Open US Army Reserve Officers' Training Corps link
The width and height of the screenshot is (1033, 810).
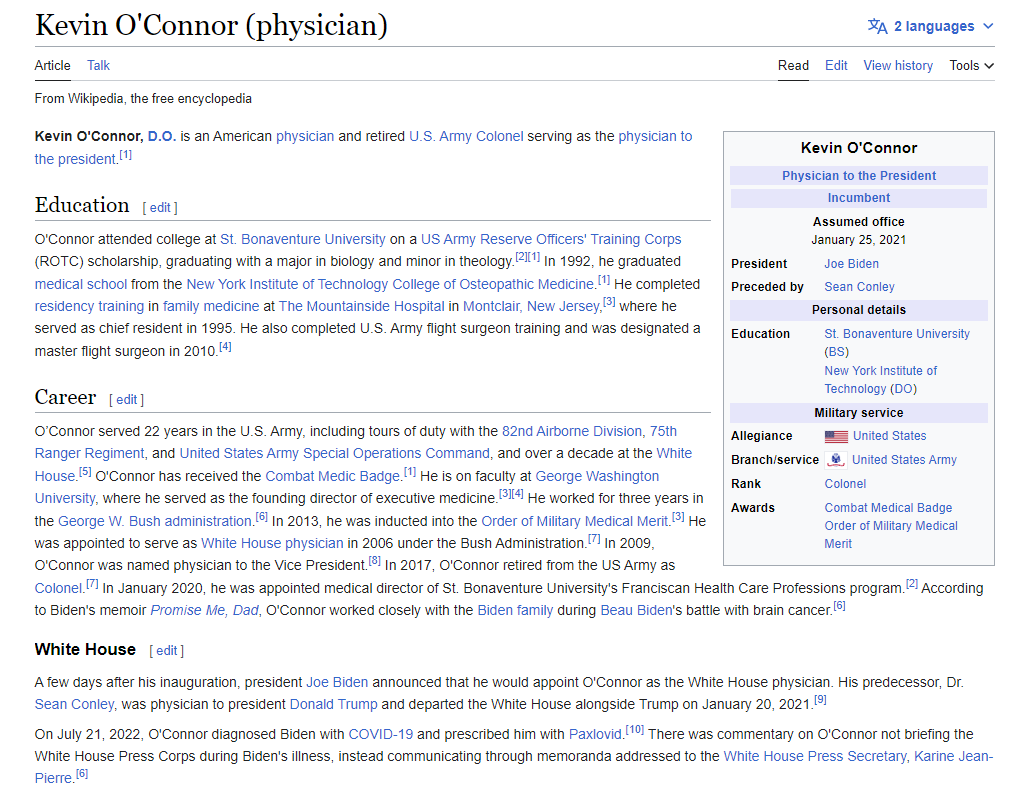pos(551,239)
